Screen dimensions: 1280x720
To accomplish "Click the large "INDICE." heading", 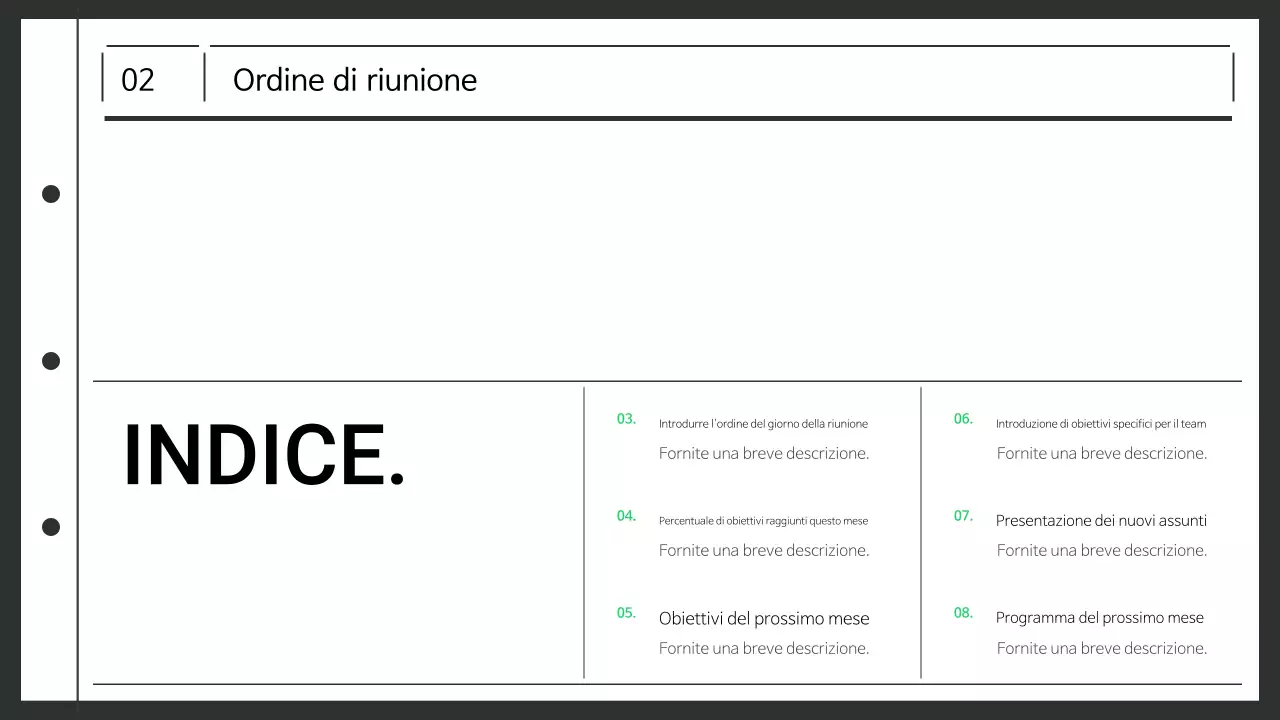I will click(264, 455).
